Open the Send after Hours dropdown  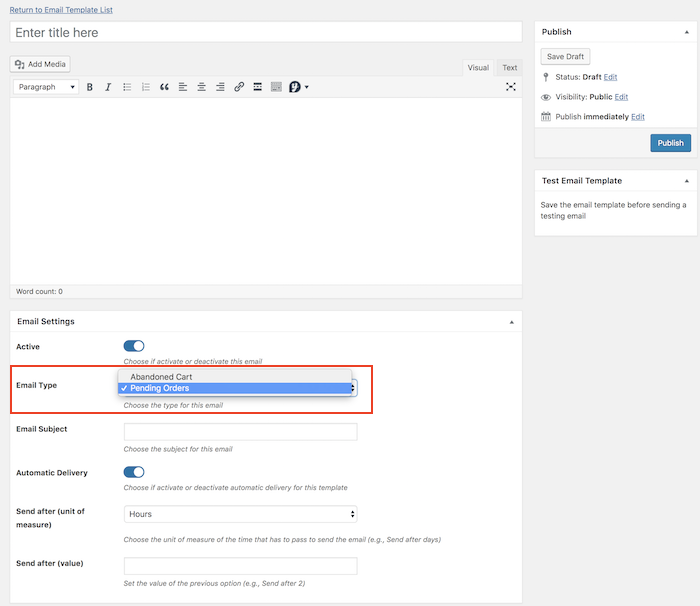pyautogui.click(x=240, y=514)
